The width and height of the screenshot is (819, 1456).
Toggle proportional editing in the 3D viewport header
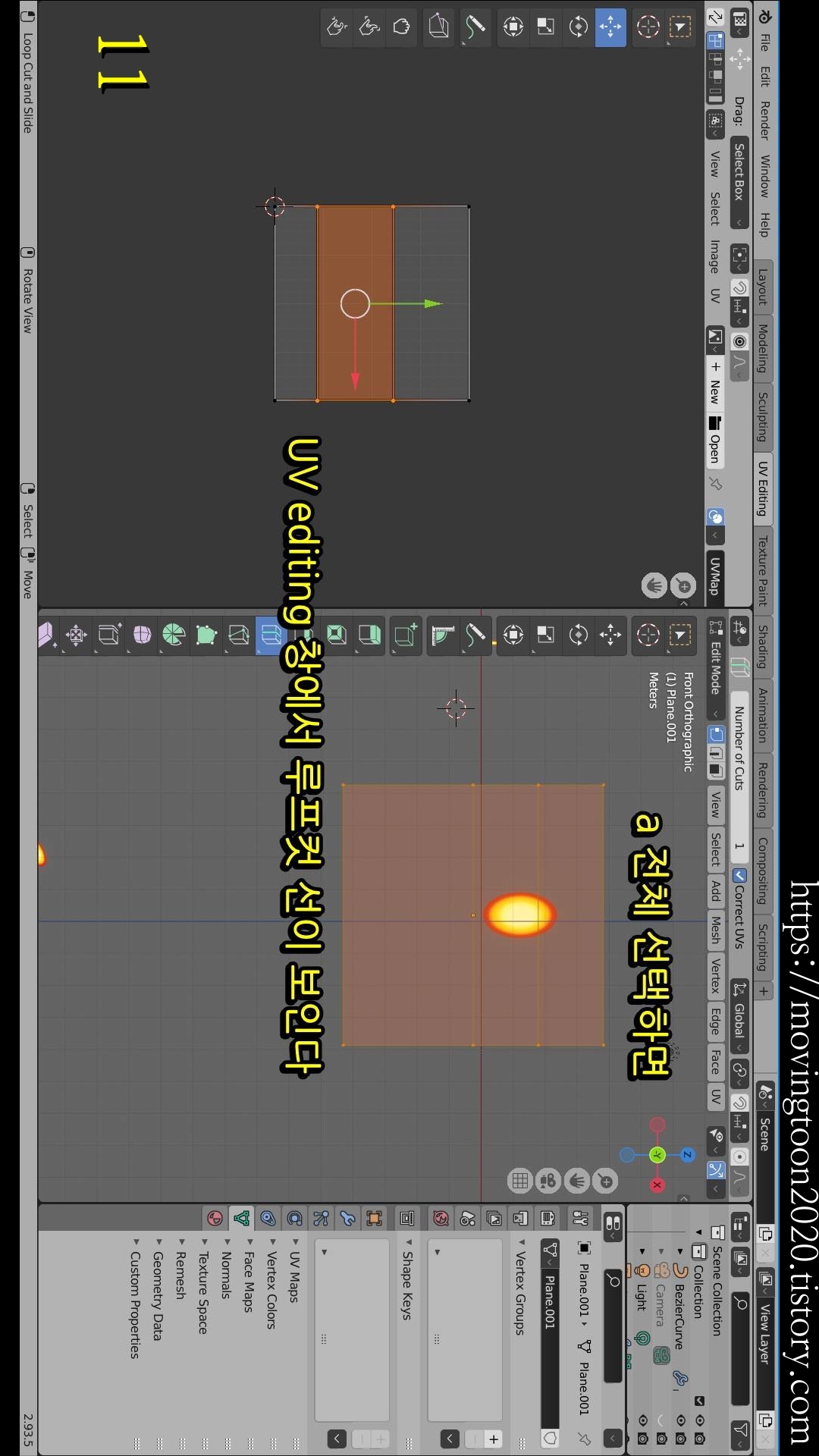tap(739, 1156)
